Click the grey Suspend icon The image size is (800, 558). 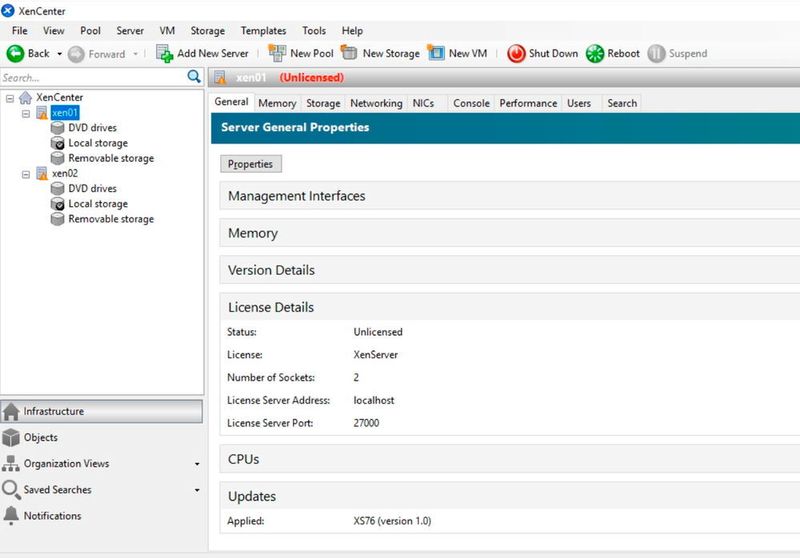[x=656, y=54]
